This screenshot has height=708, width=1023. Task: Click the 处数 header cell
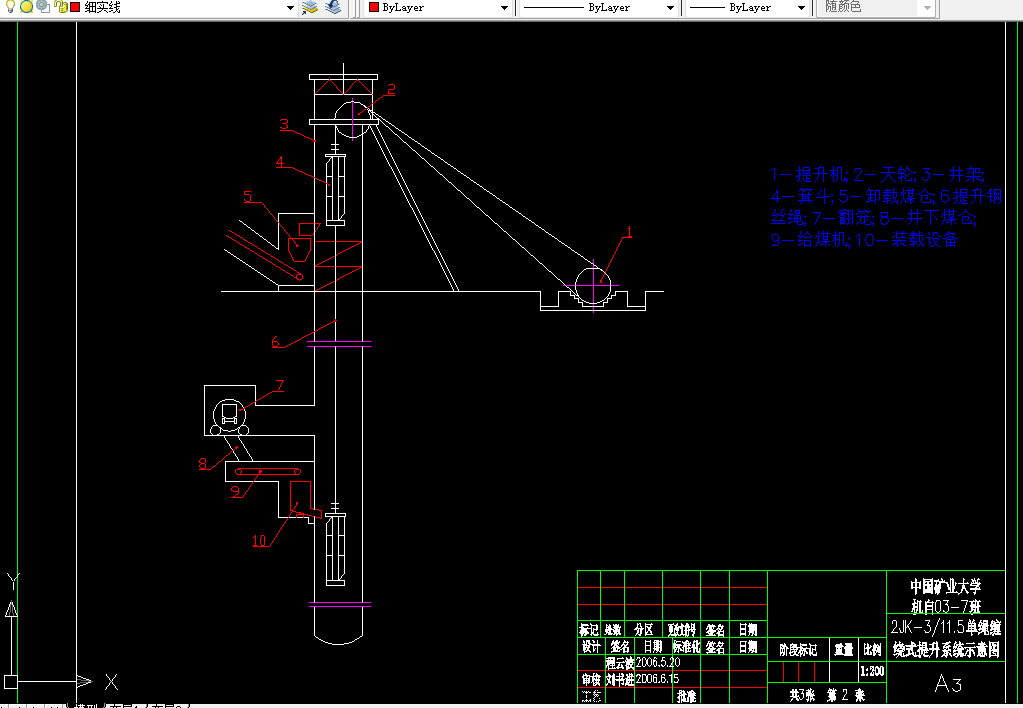tap(613, 630)
